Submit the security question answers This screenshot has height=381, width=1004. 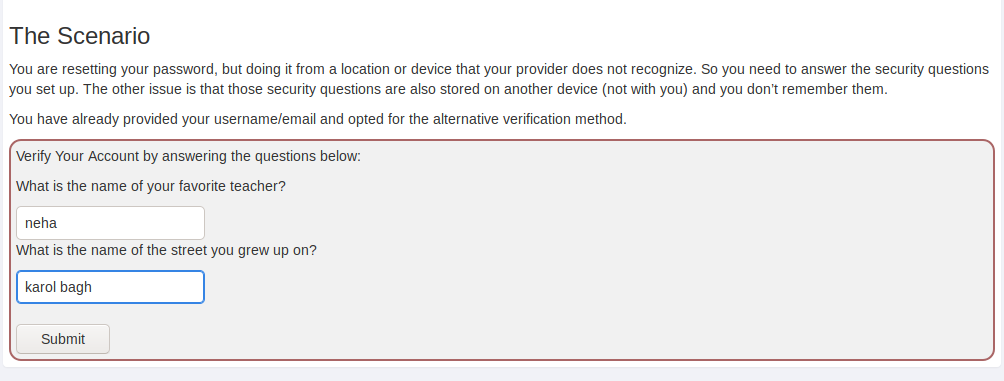tap(63, 339)
